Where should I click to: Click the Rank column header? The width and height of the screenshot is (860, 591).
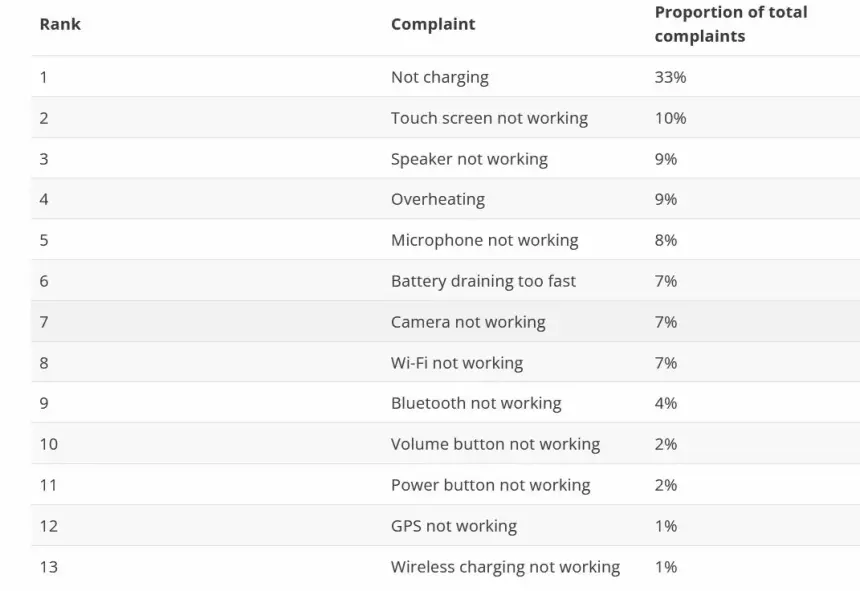(60, 24)
